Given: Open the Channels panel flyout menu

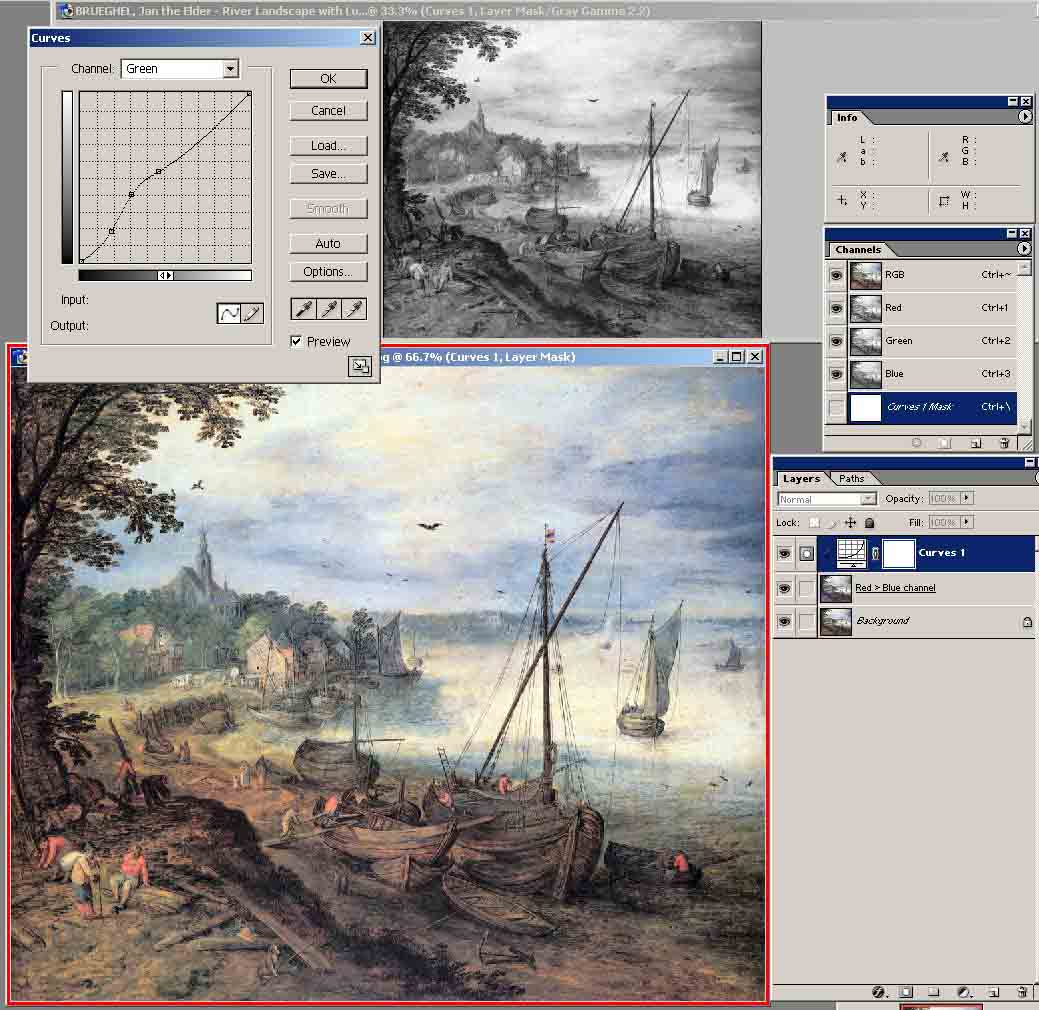Looking at the screenshot, I should tap(1024, 249).
